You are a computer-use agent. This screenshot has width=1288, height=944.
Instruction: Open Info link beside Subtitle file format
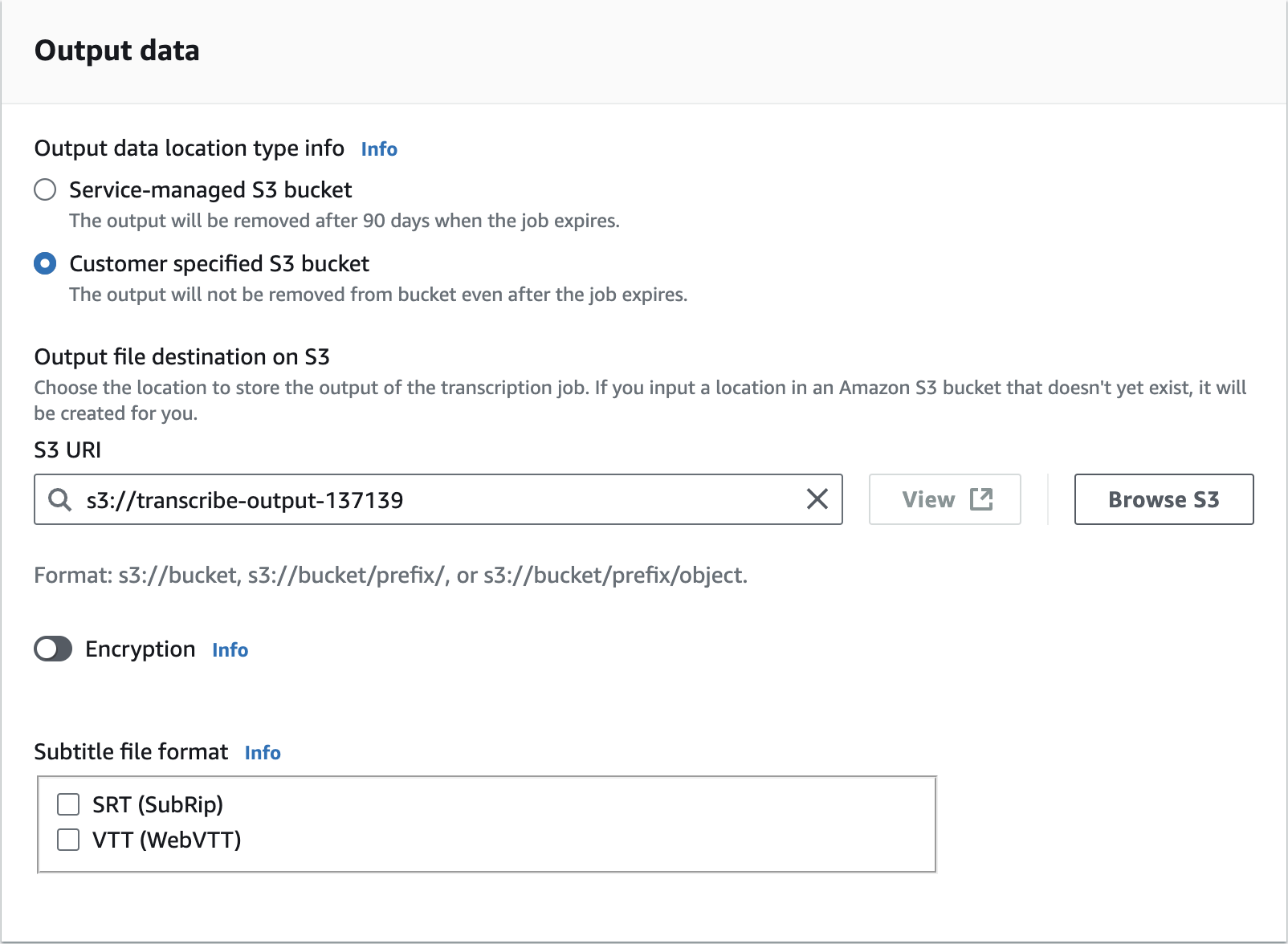pos(263,753)
